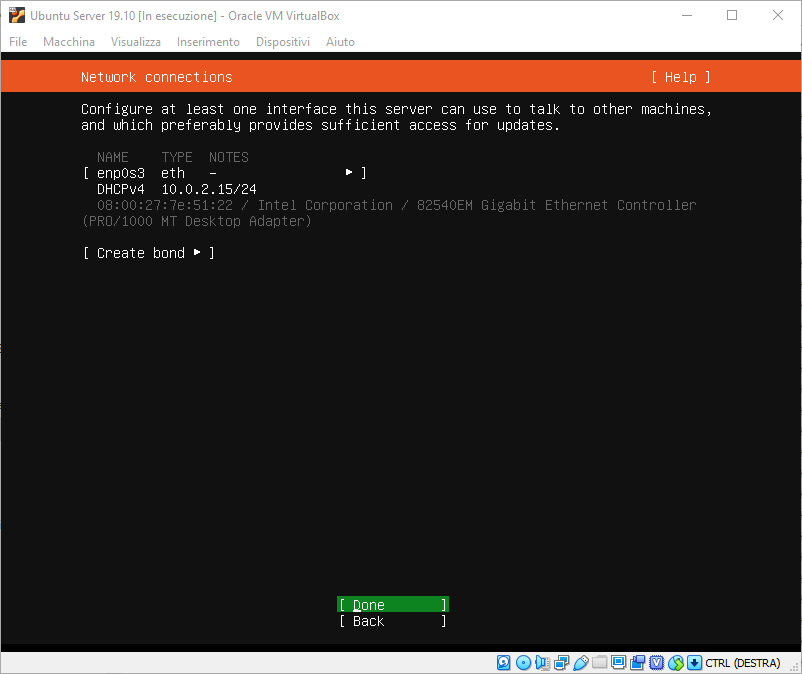Open the File menu
This screenshot has height=674, width=802.
pos(18,41)
